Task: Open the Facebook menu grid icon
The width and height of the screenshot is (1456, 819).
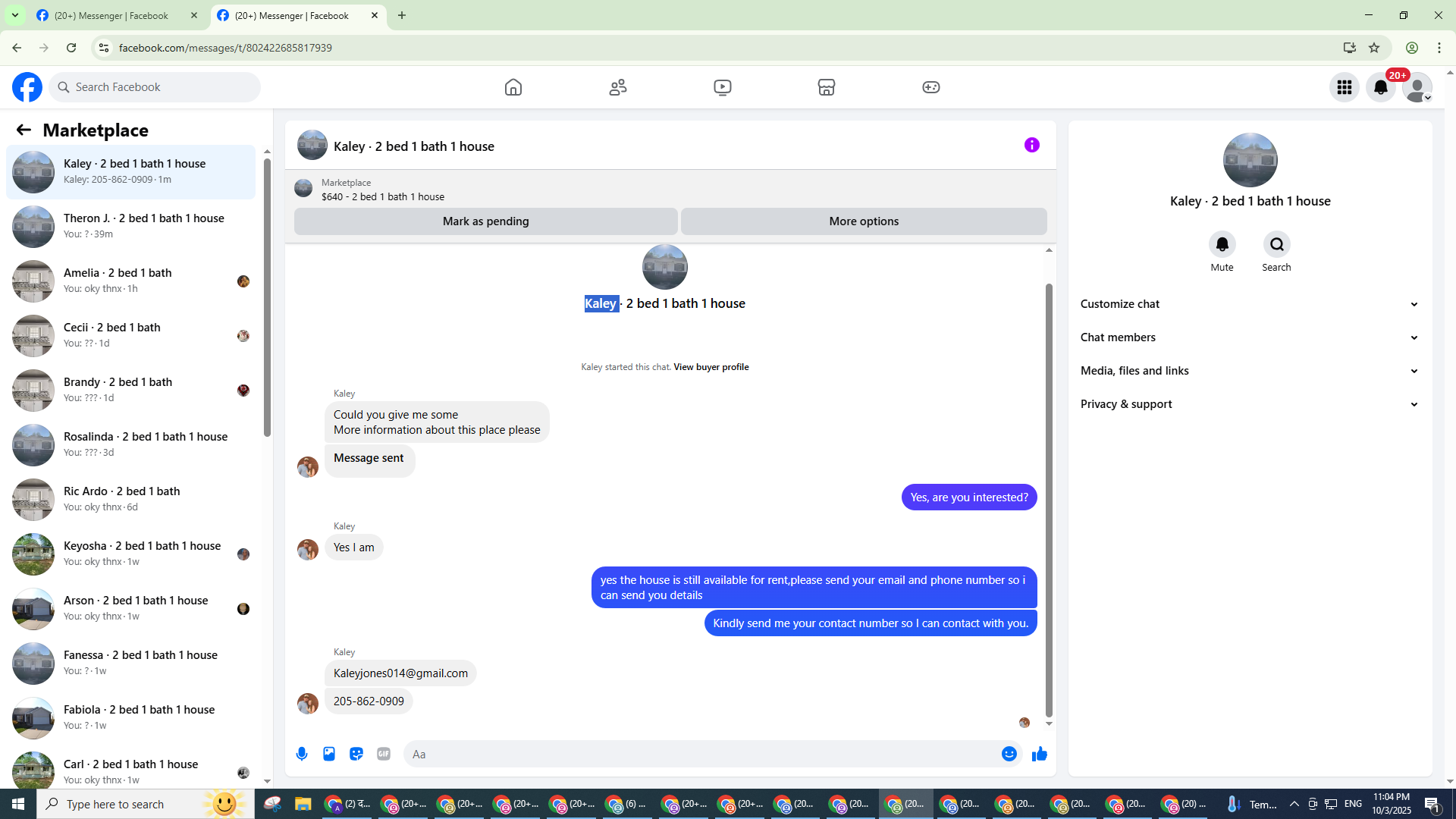Action: pyautogui.click(x=1345, y=87)
